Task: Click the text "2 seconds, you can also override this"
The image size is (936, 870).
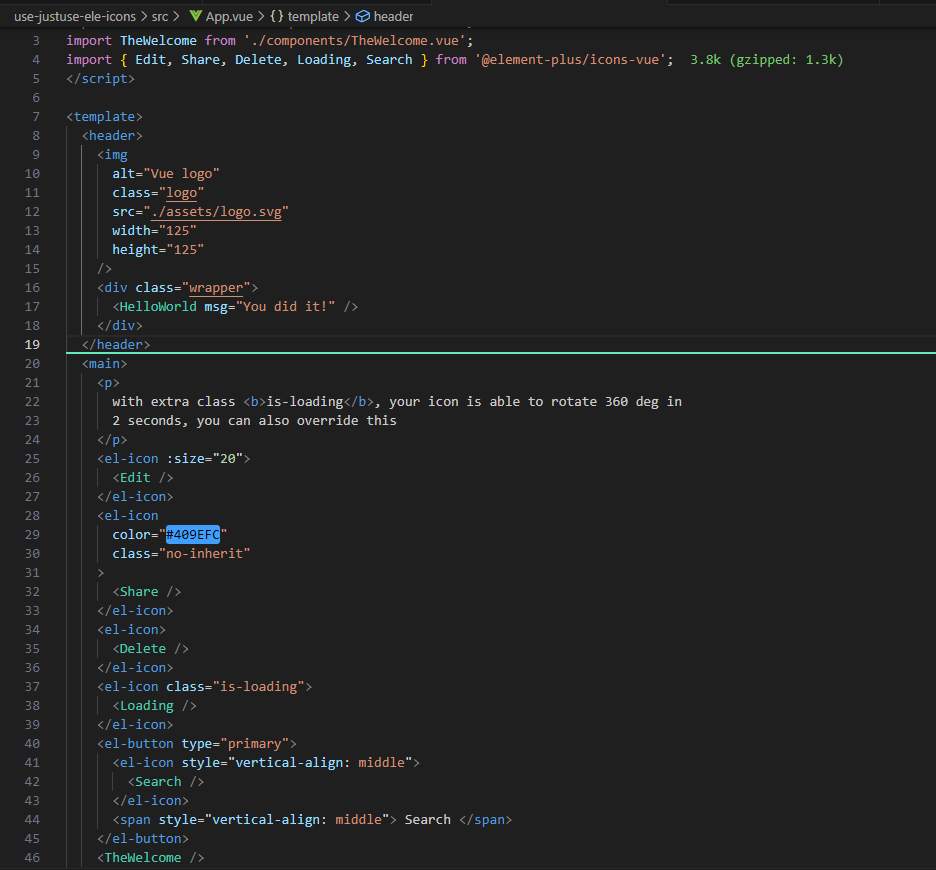Action: click(x=254, y=421)
